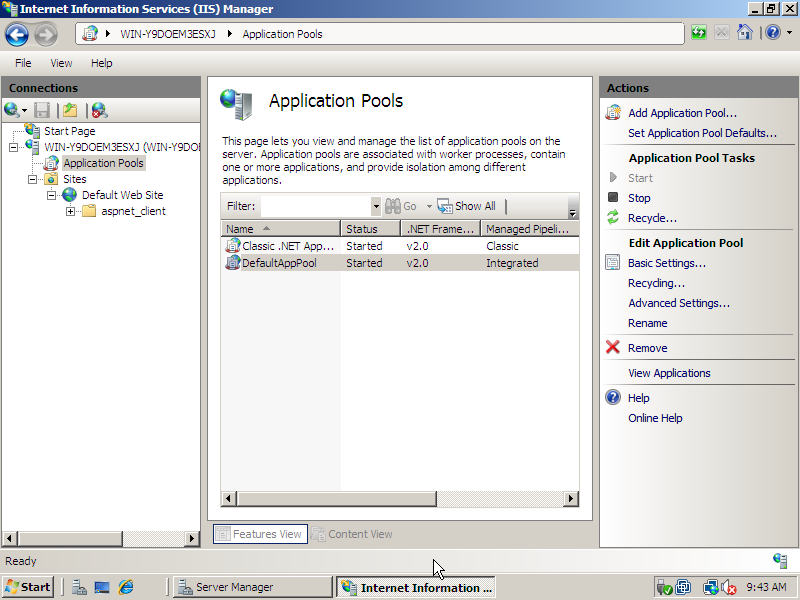Click the Recycling link
The height and width of the screenshot is (600, 800).
pyautogui.click(x=656, y=283)
